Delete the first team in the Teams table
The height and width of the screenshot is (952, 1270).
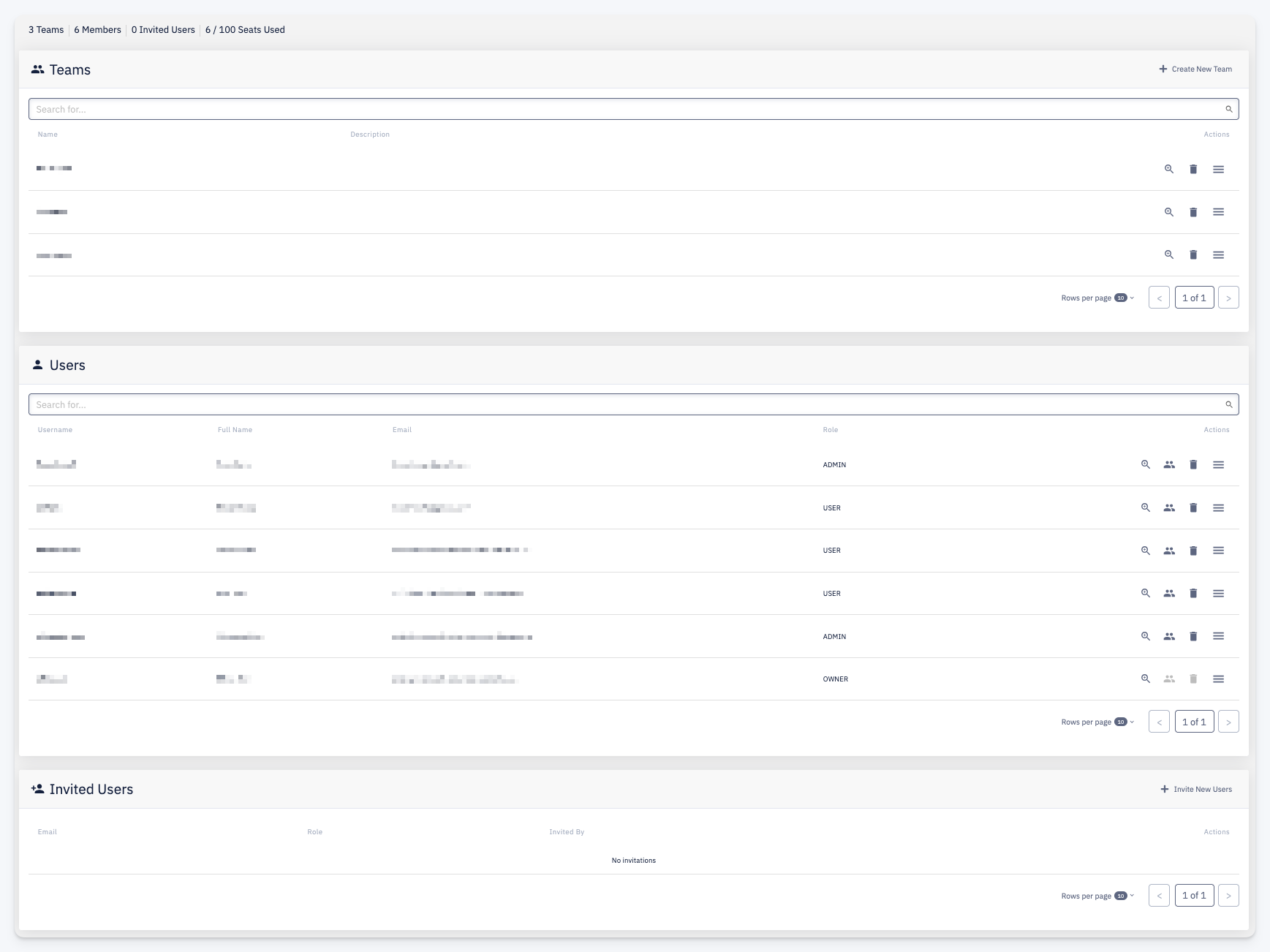(1193, 169)
